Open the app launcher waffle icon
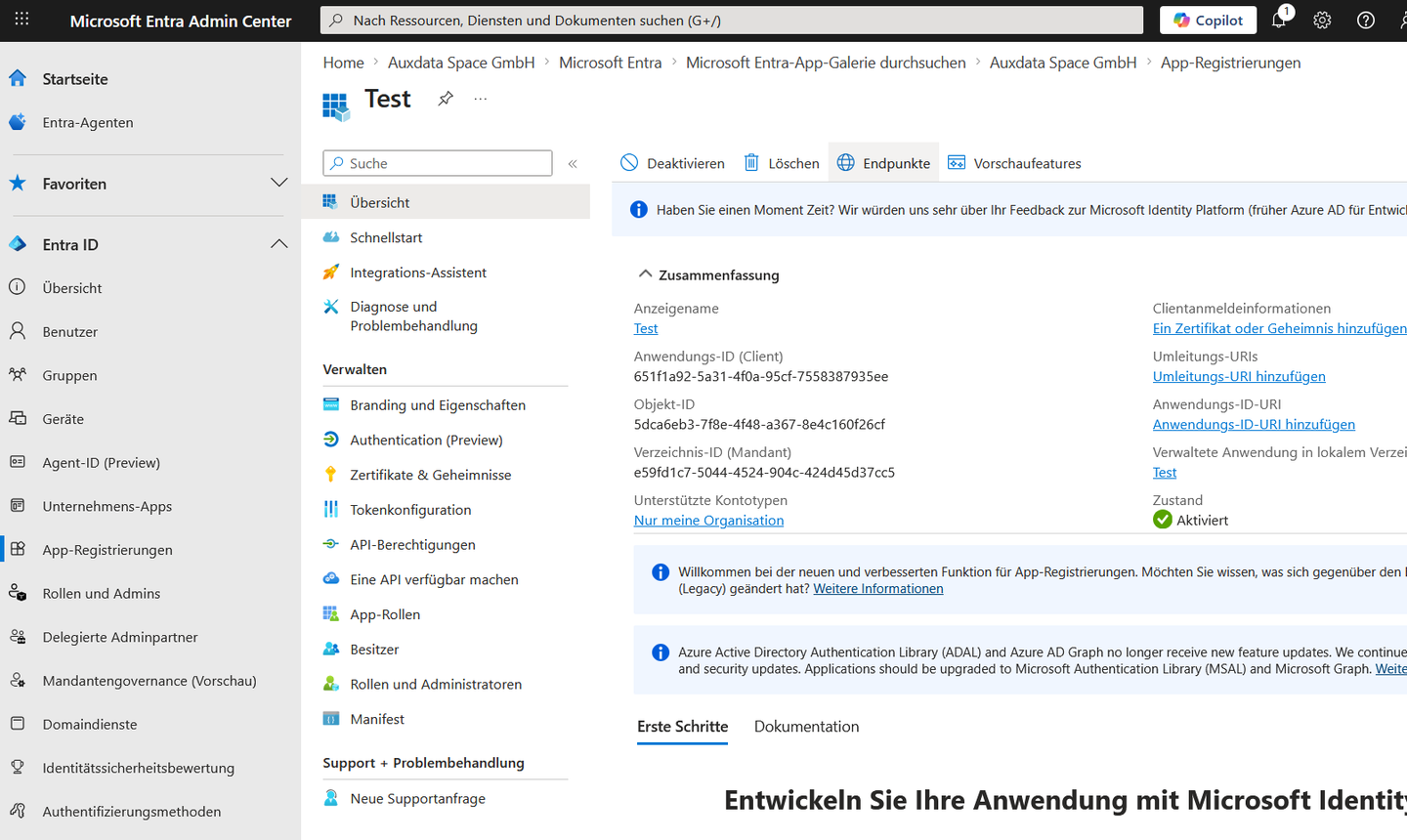 [x=21, y=20]
